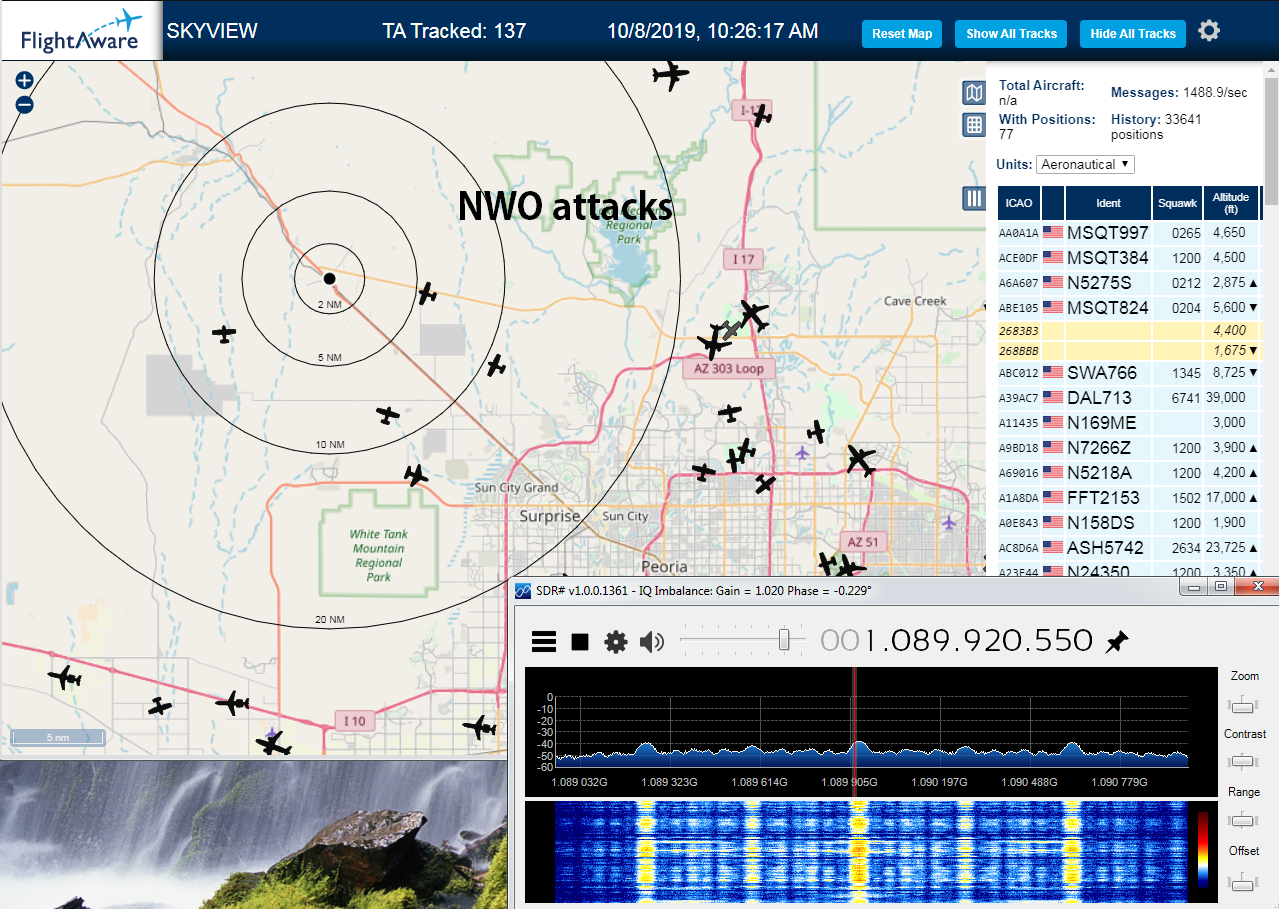This screenshot has height=909, width=1279.
Task: Select the SWA766 aircraft row
Action: tap(1128, 373)
